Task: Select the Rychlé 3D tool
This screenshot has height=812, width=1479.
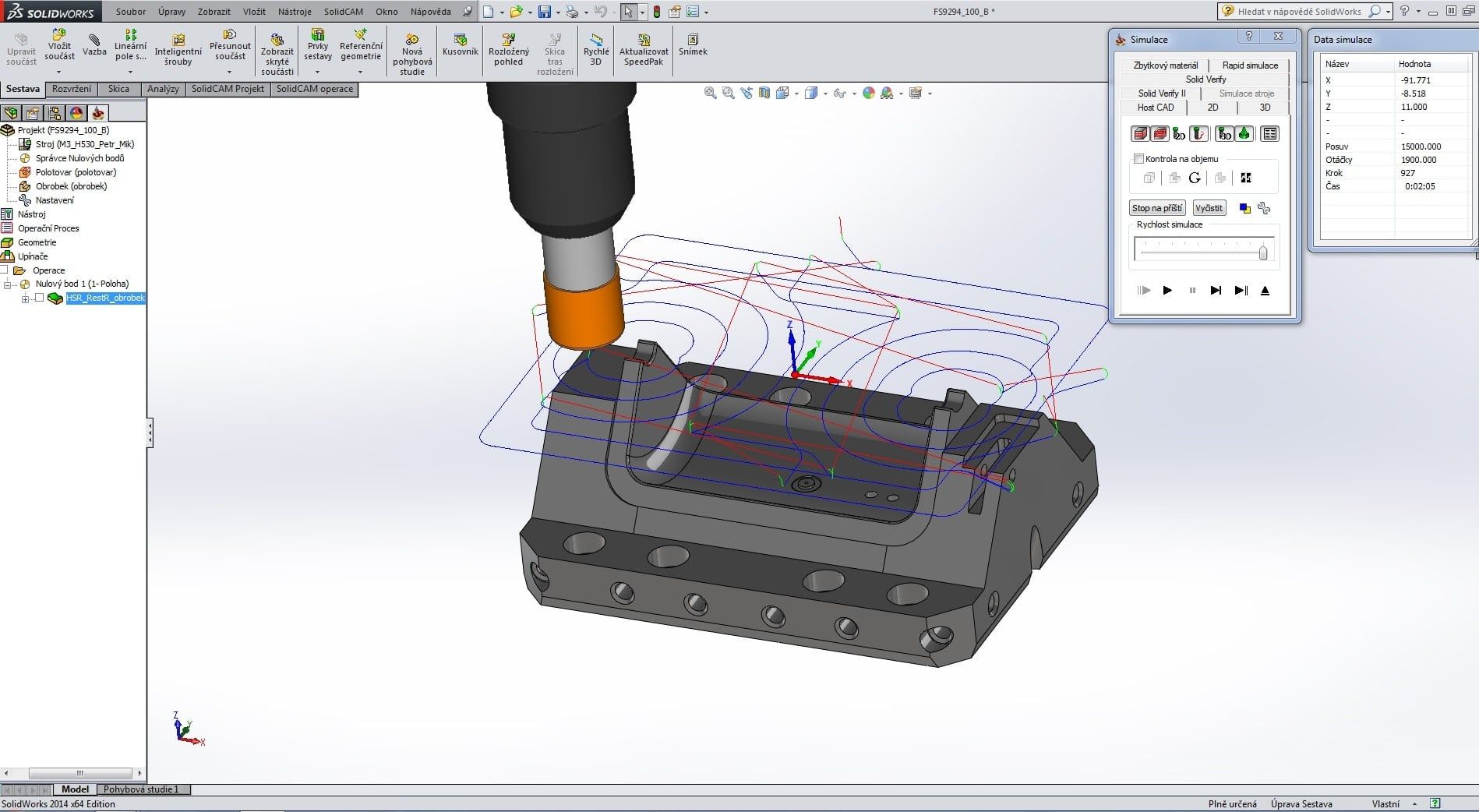Action: [596, 50]
